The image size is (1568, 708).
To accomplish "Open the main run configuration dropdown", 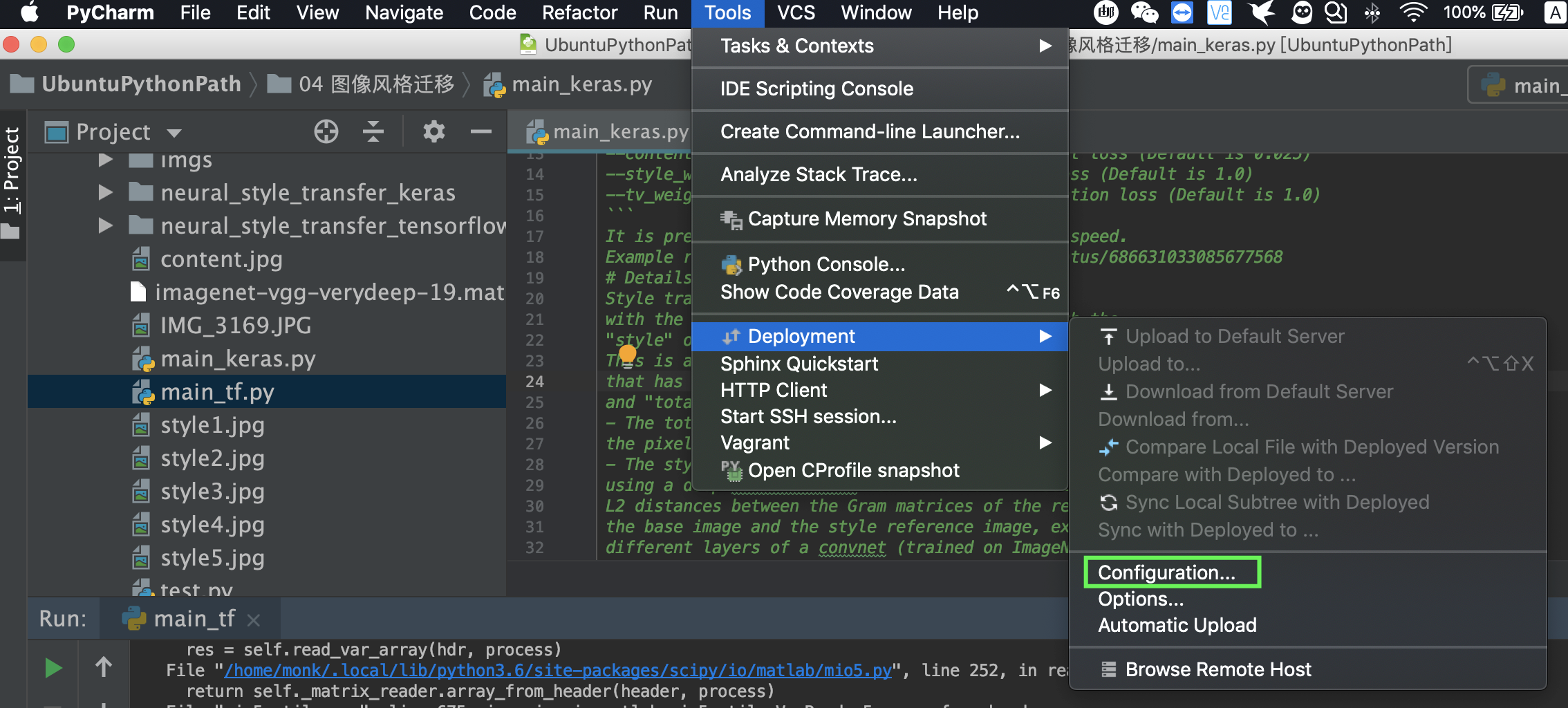I will tap(1519, 85).
